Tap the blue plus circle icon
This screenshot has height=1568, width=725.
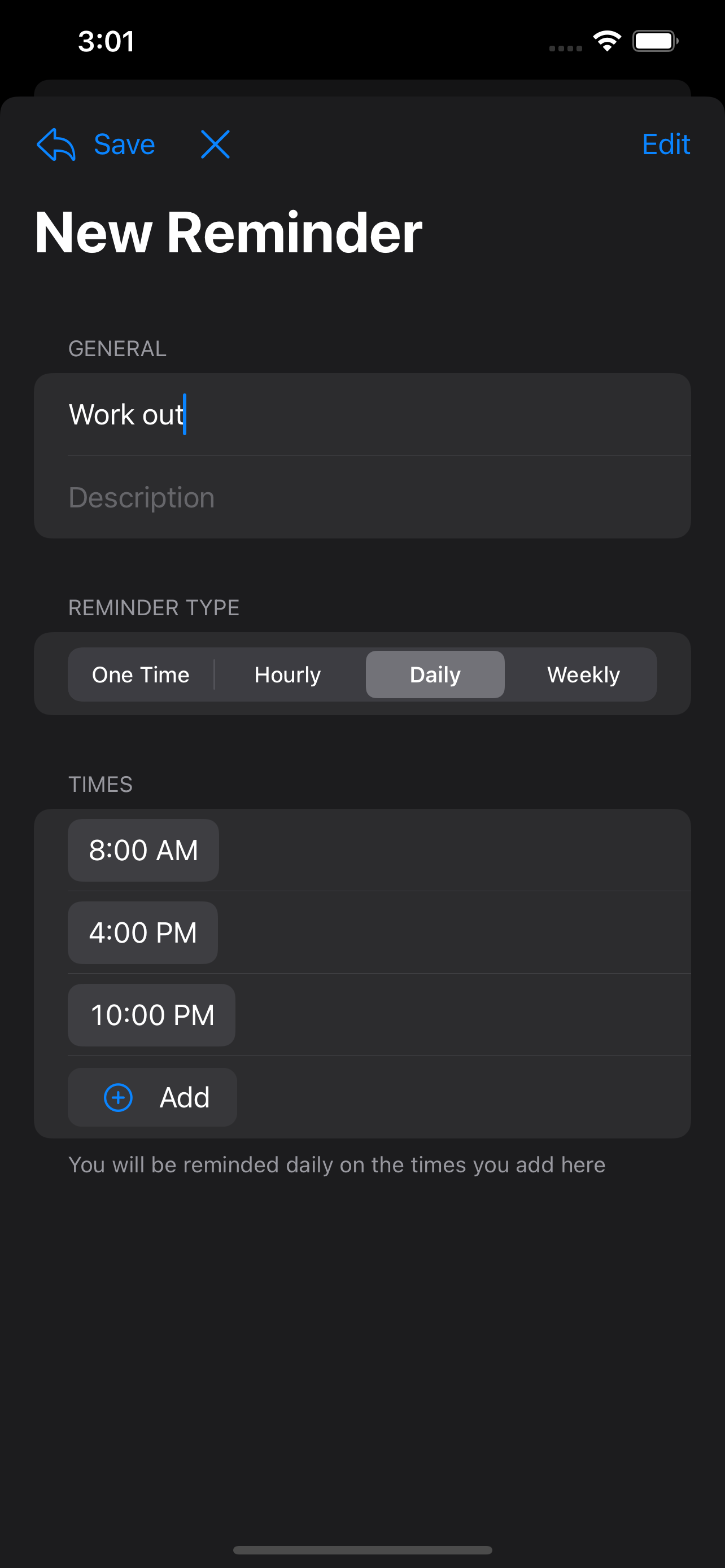click(118, 1097)
